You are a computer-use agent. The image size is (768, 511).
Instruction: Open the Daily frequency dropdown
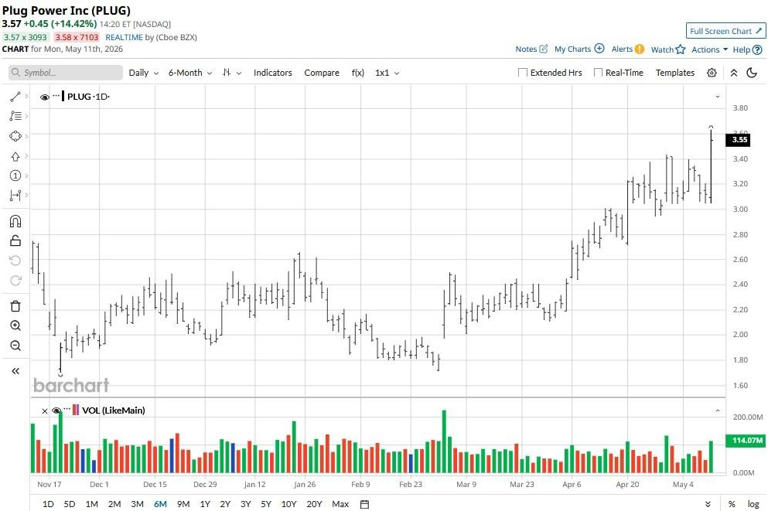144,73
